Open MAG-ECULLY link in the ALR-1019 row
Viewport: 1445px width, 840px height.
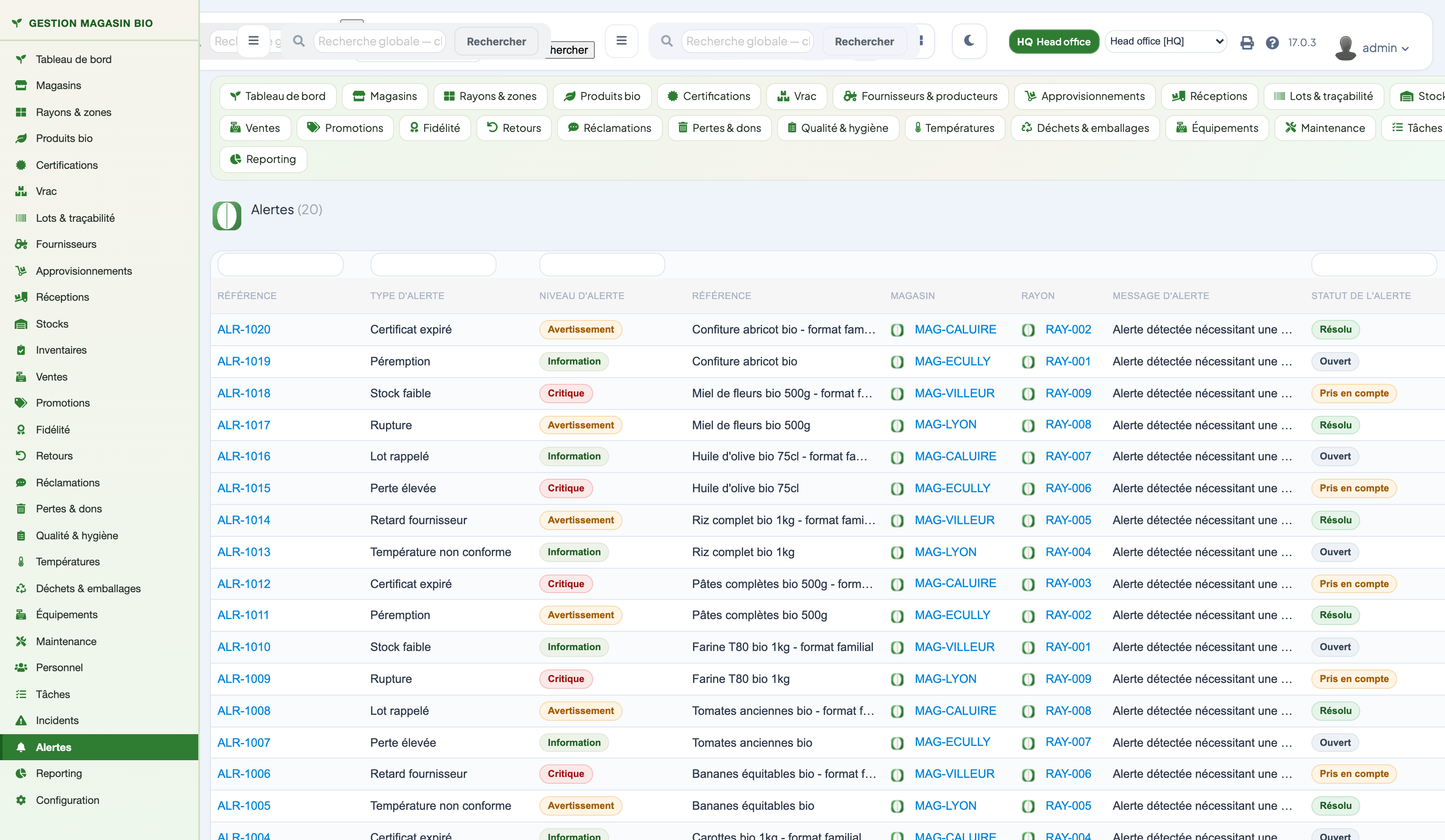[x=953, y=361]
